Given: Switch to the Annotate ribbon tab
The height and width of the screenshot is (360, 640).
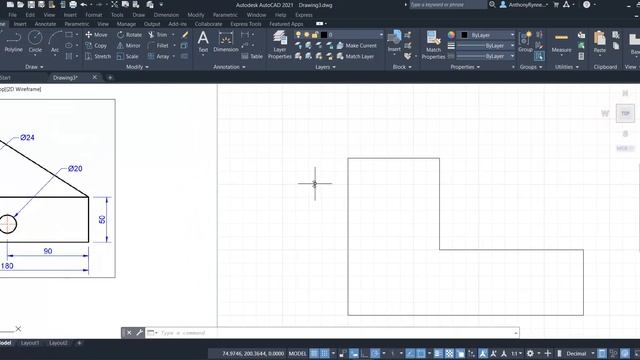Looking at the screenshot, I should click(x=45, y=24).
